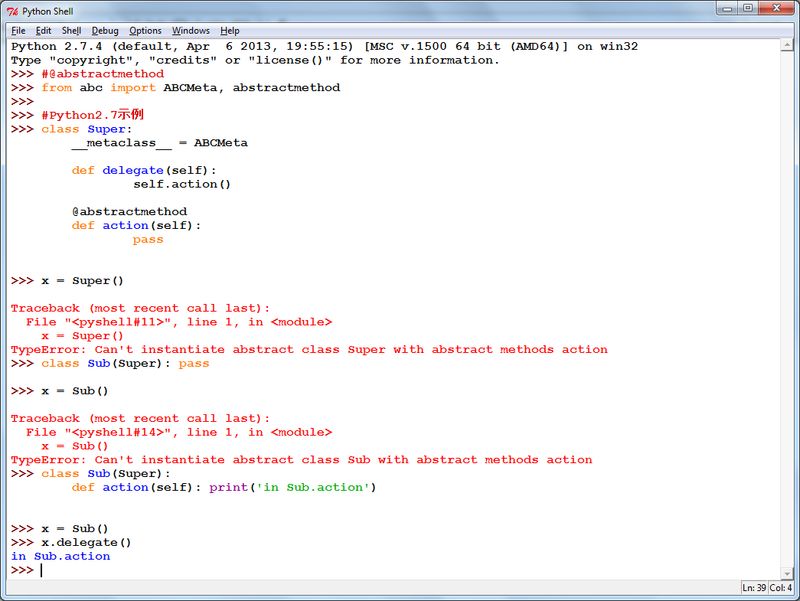Open the Edit menu
Viewport: 800px width, 601px height.
pyautogui.click(x=43, y=31)
